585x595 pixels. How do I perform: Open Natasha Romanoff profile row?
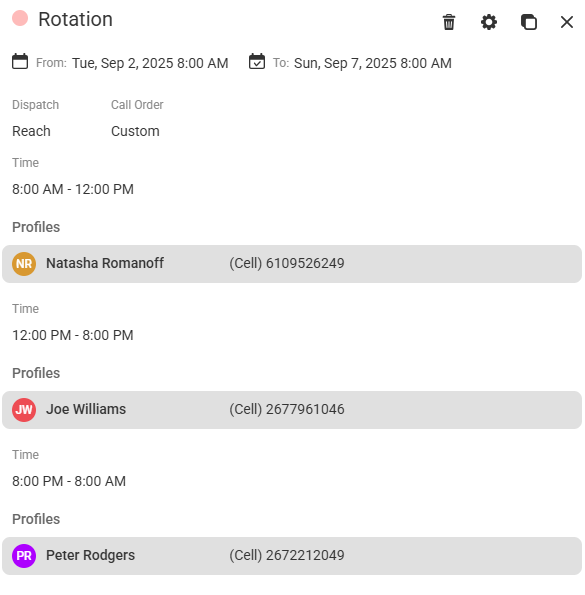292,264
